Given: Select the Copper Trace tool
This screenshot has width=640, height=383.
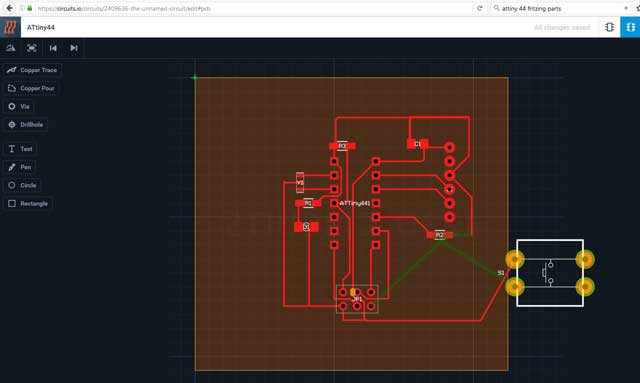Looking at the screenshot, I should tap(32, 70).
